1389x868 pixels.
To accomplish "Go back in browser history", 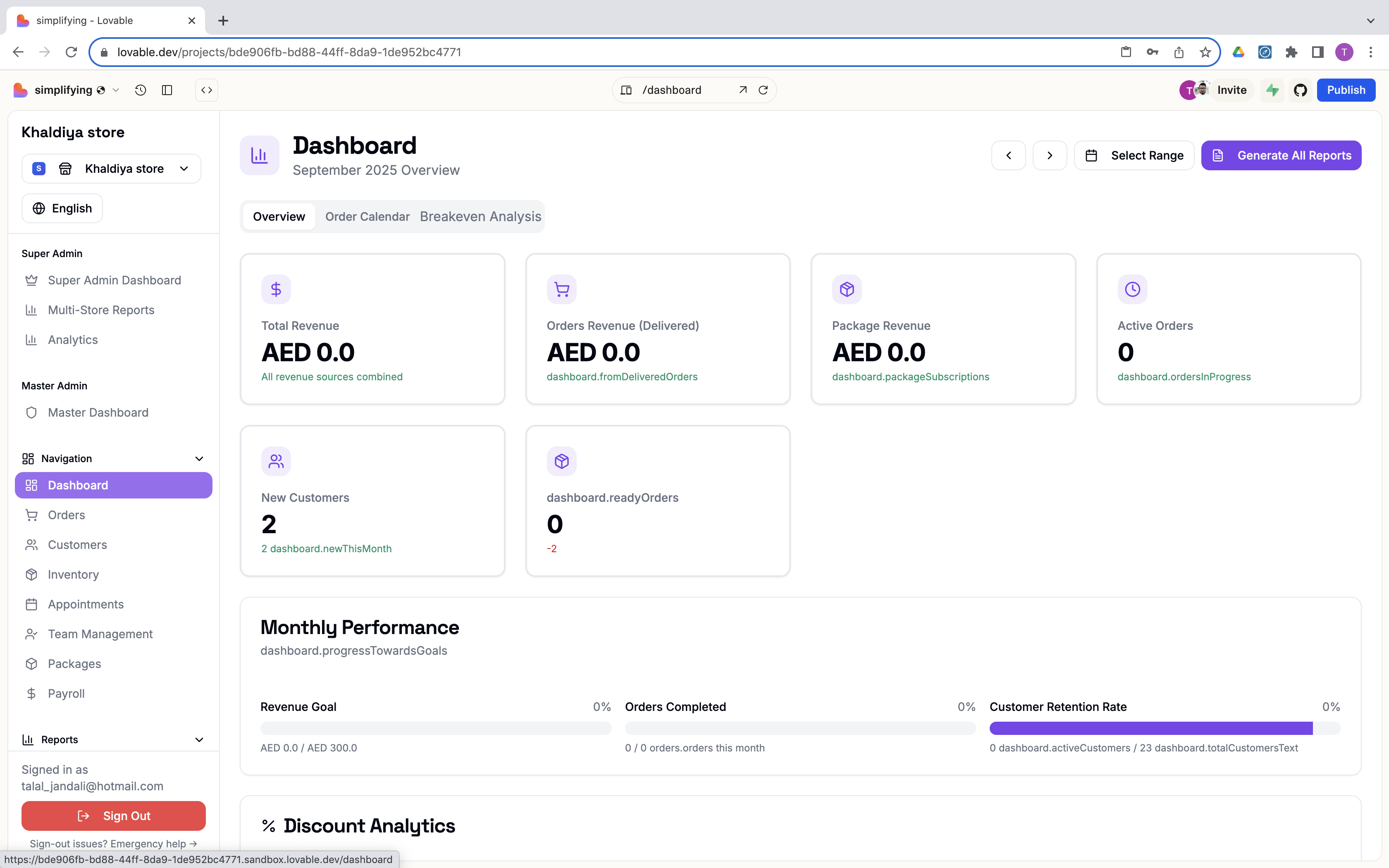I will (18, 52).
